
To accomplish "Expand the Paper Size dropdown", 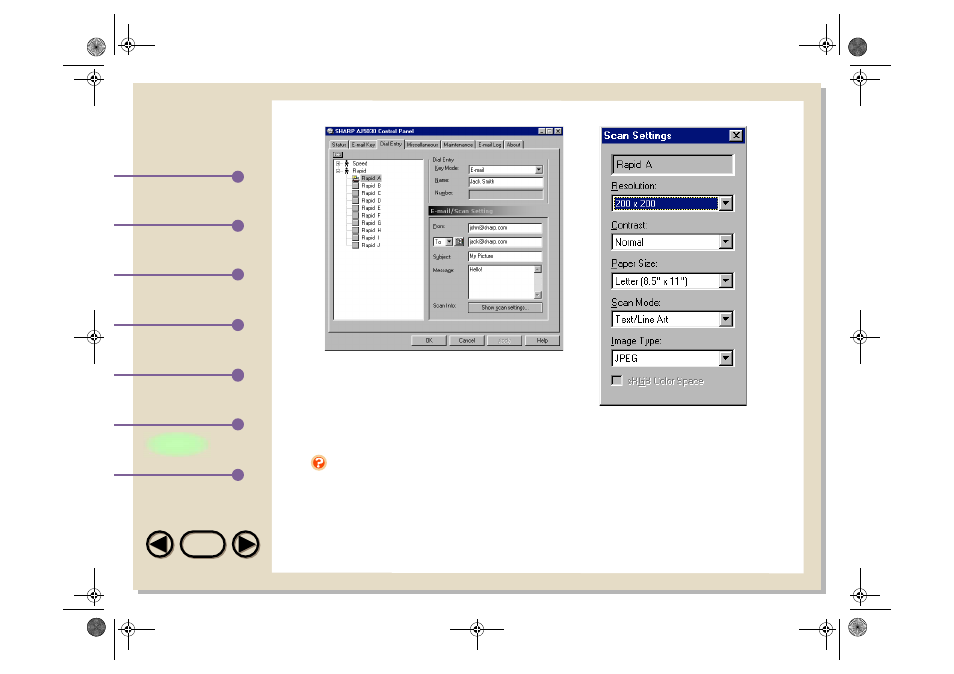I will [x=726, y=281].
